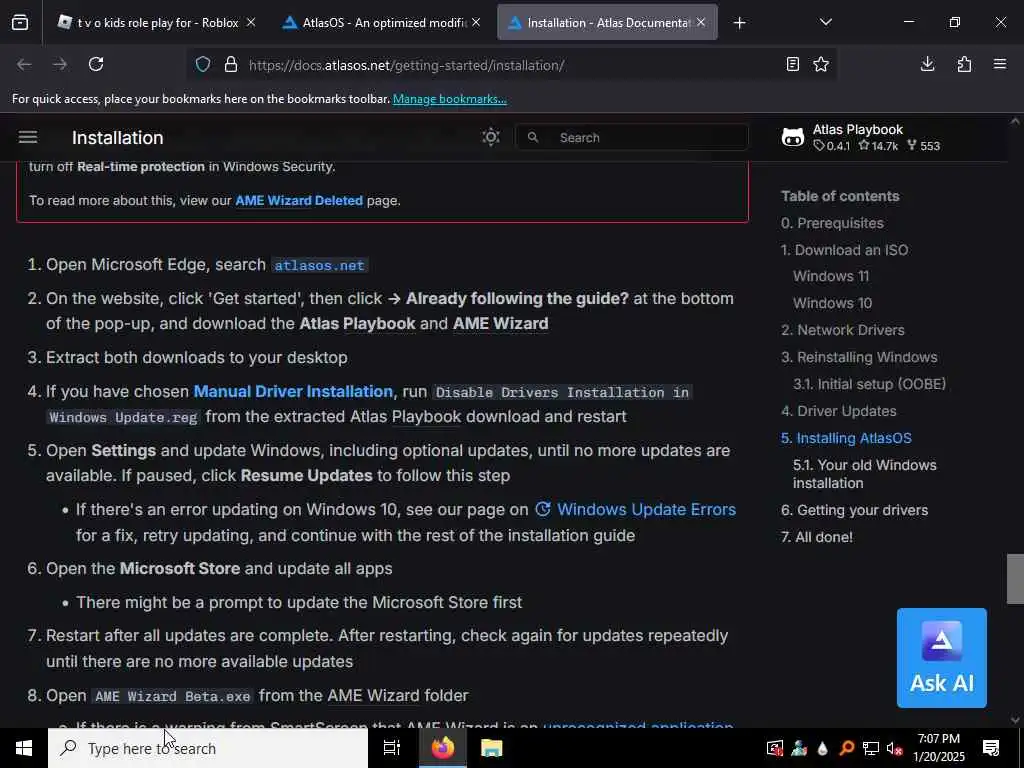Go to 3.1. Initial setup (OOBE)
Image resolution: width=1024 pixels, height=768 pixels.
point(869,384)
